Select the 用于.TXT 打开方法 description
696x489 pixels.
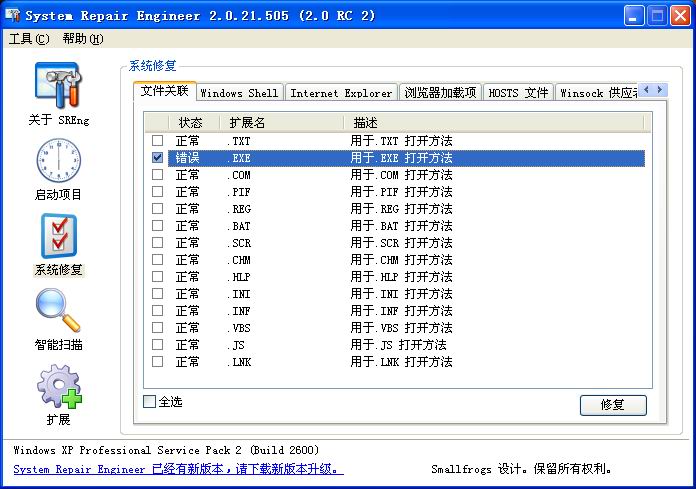[401, 141]
